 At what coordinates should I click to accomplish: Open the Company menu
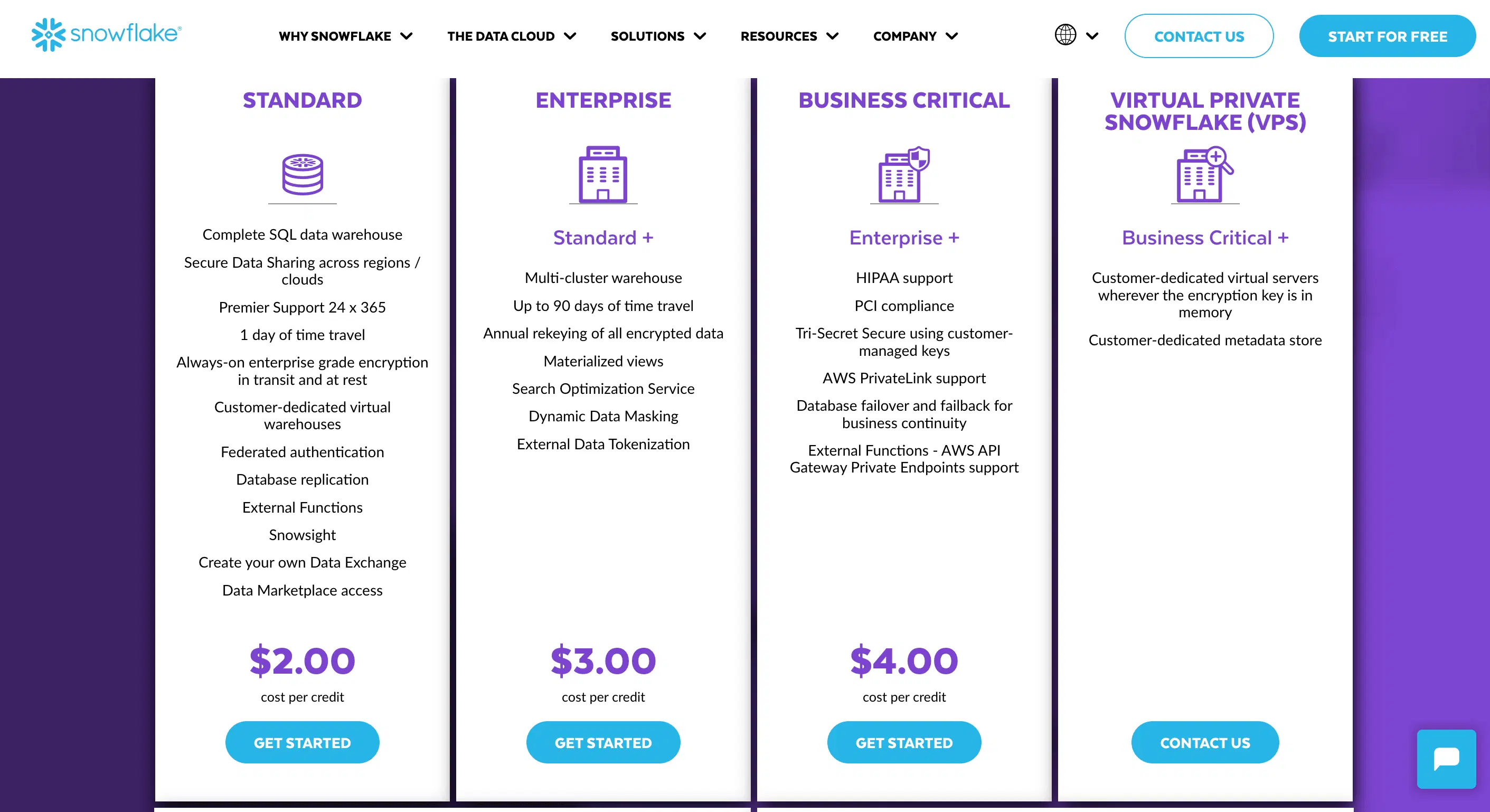pos(915,36)
